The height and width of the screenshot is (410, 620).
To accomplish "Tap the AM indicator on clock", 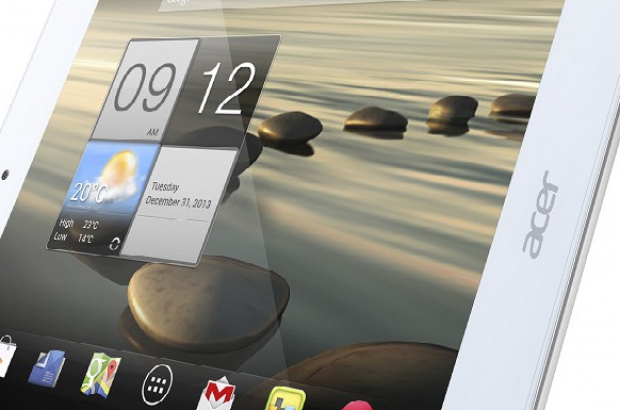I will point(153,131).
